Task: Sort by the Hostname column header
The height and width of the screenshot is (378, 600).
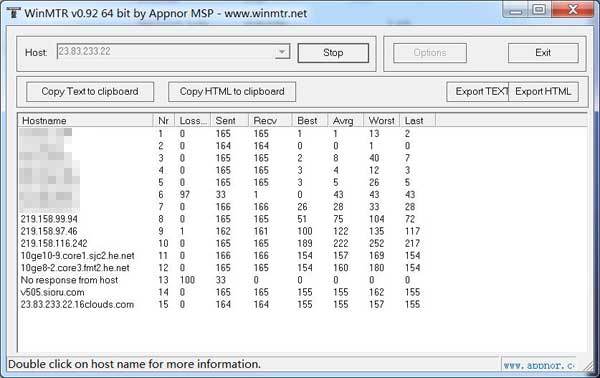Action: coord(85,121)
